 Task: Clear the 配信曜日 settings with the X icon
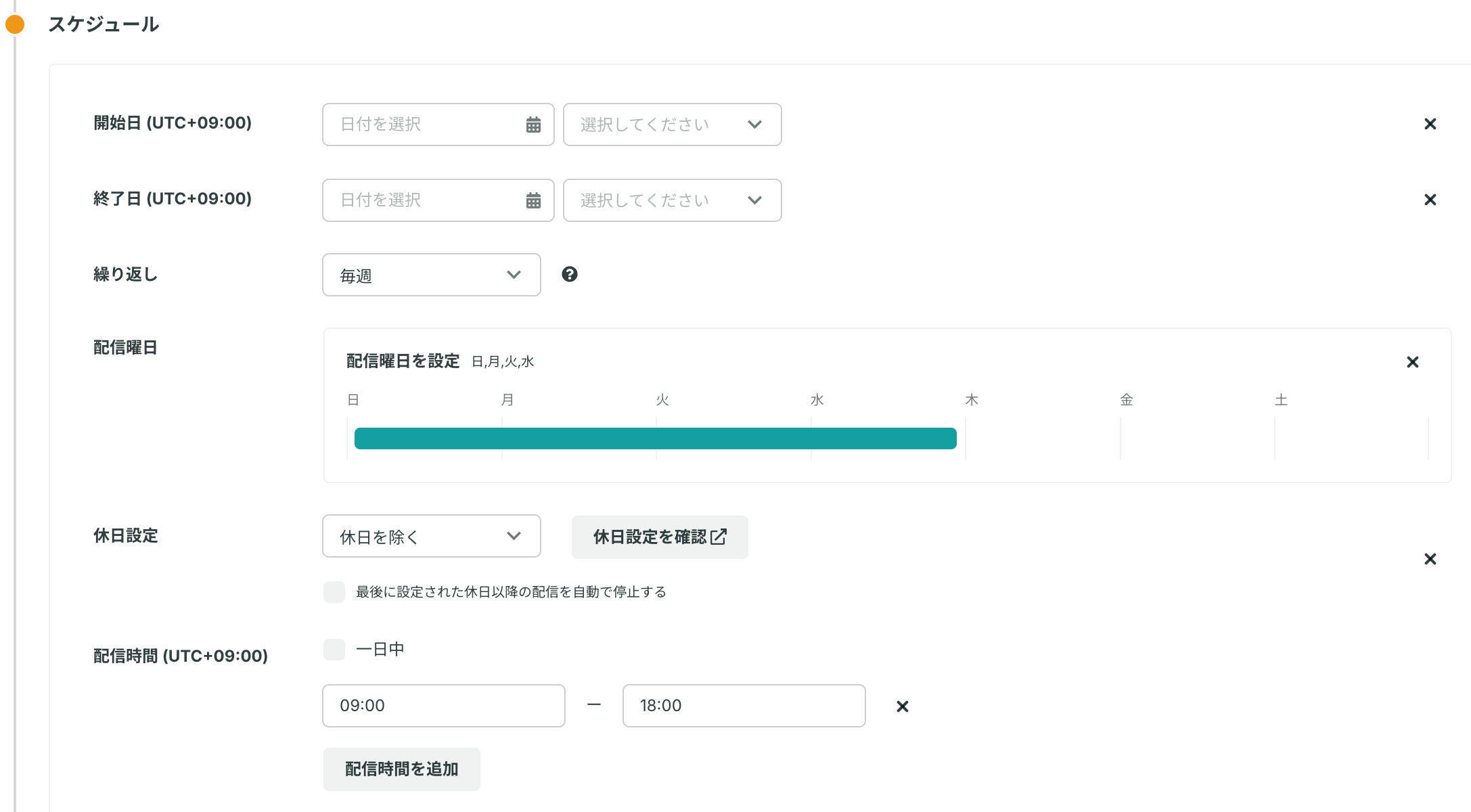click(1413, 362)
